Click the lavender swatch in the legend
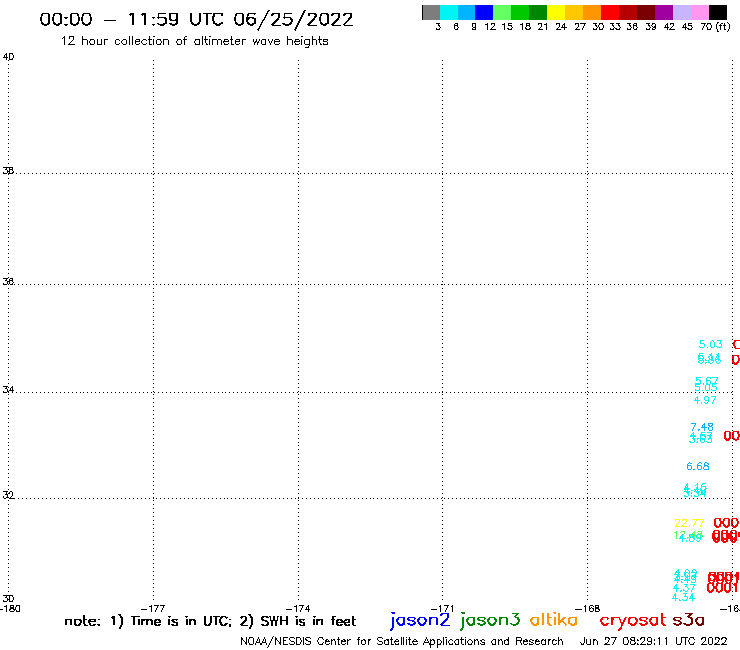The height and width of the screenshot is (650, 740). pyautogui.click(x=682, y=12)
